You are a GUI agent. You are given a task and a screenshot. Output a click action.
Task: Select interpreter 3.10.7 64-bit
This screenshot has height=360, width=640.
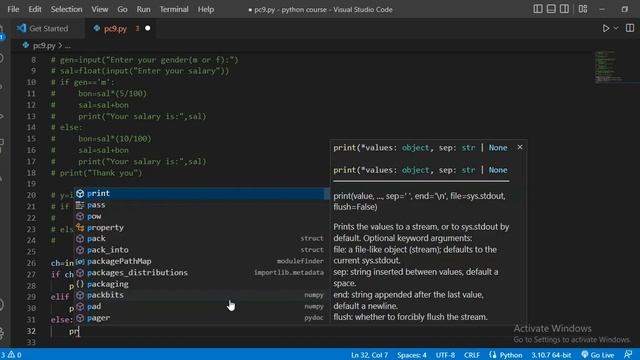click(x=551, y=355)
